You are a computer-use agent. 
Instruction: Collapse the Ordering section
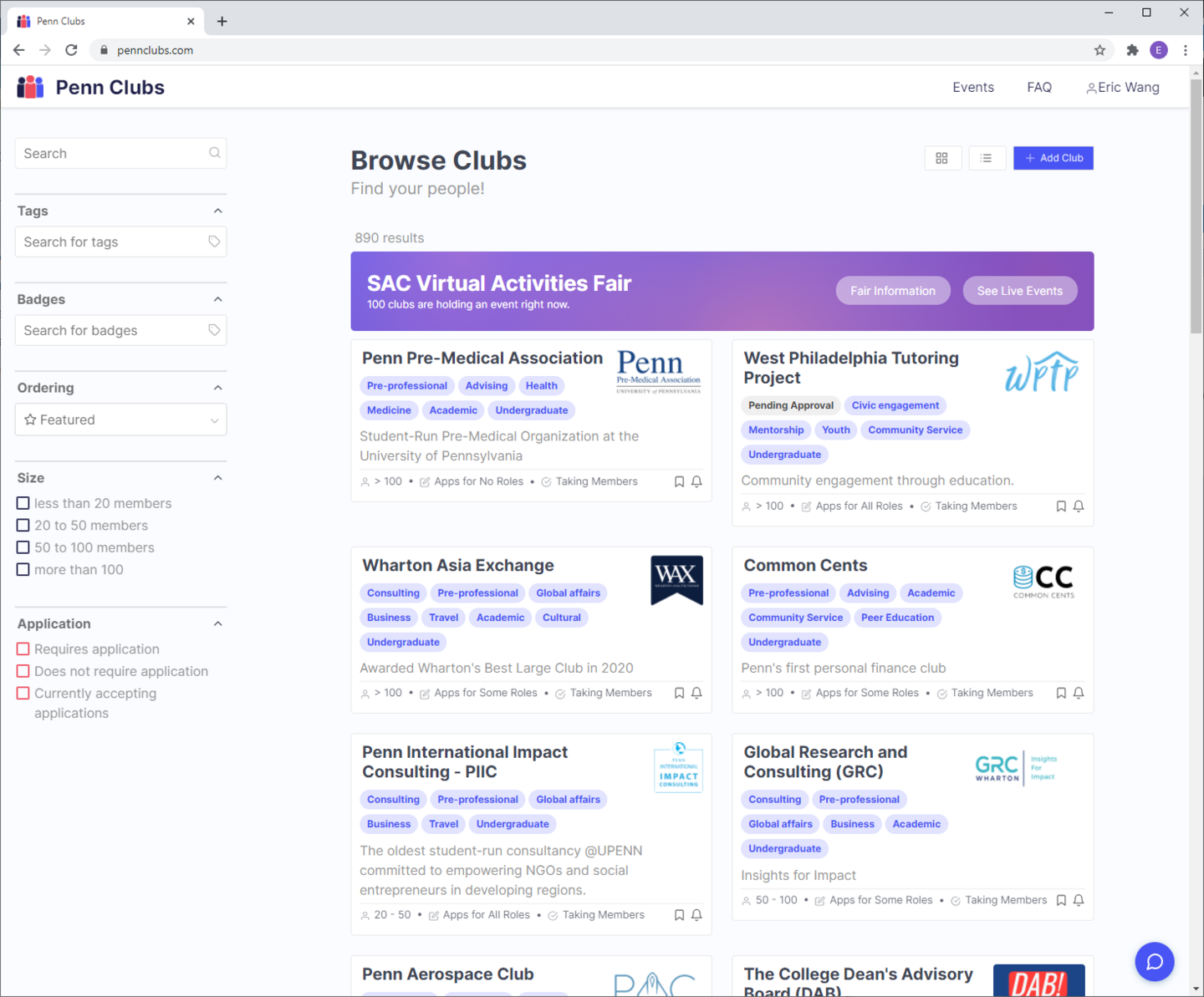click(x=217, y=388)
